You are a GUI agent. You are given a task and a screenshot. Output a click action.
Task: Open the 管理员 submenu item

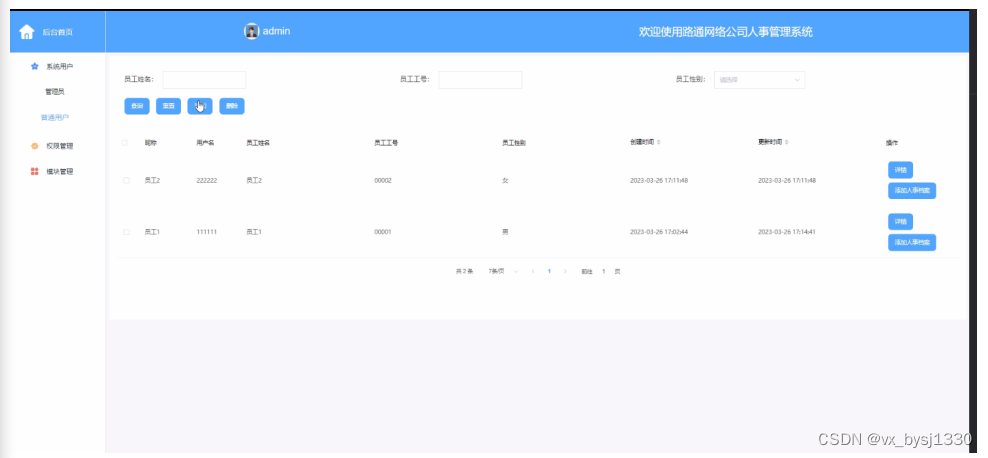tap(55, 92)
